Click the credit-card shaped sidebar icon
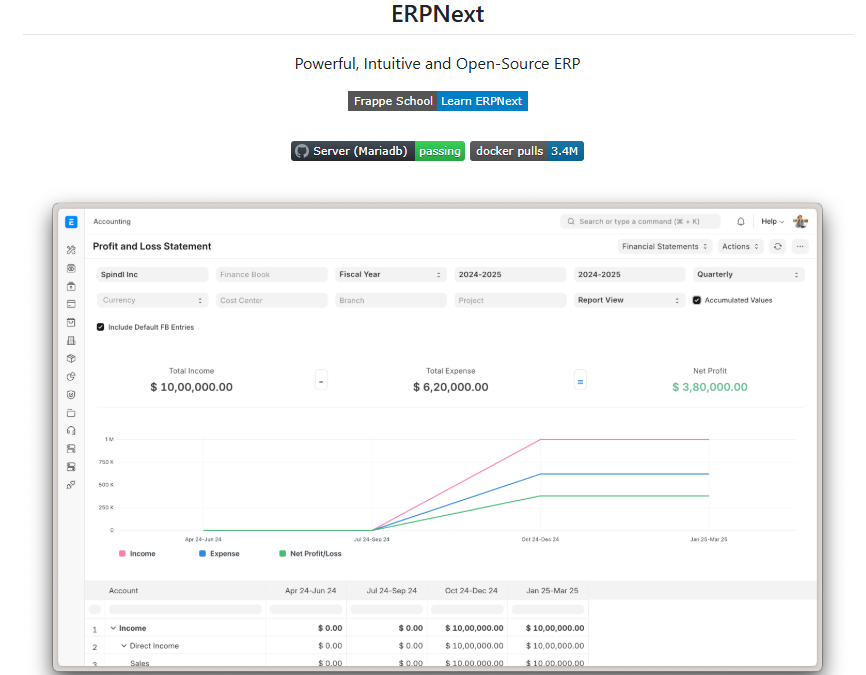 click(x=71, y=304)
